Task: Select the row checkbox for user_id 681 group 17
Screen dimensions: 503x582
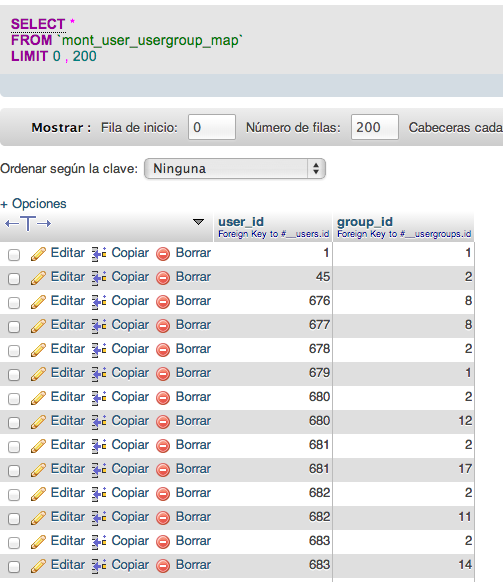Action: pyautogui.click(x=14, y=471)
